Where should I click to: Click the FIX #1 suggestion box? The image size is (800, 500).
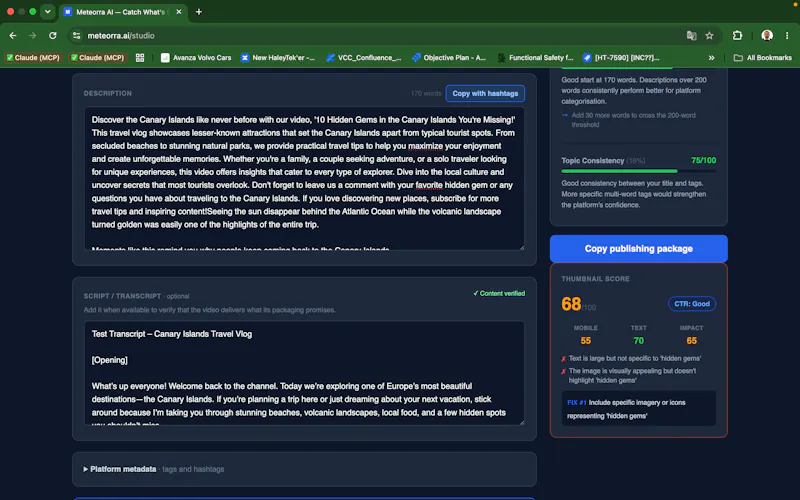click(x=638, y=409)
